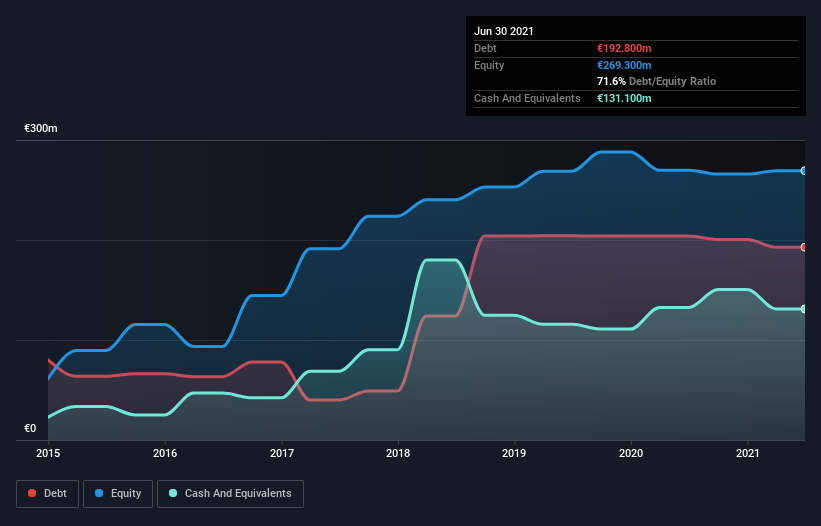Click the blue Equity legend dot
The height and width of the screenshot is (526, 821).
click(99, 493)
